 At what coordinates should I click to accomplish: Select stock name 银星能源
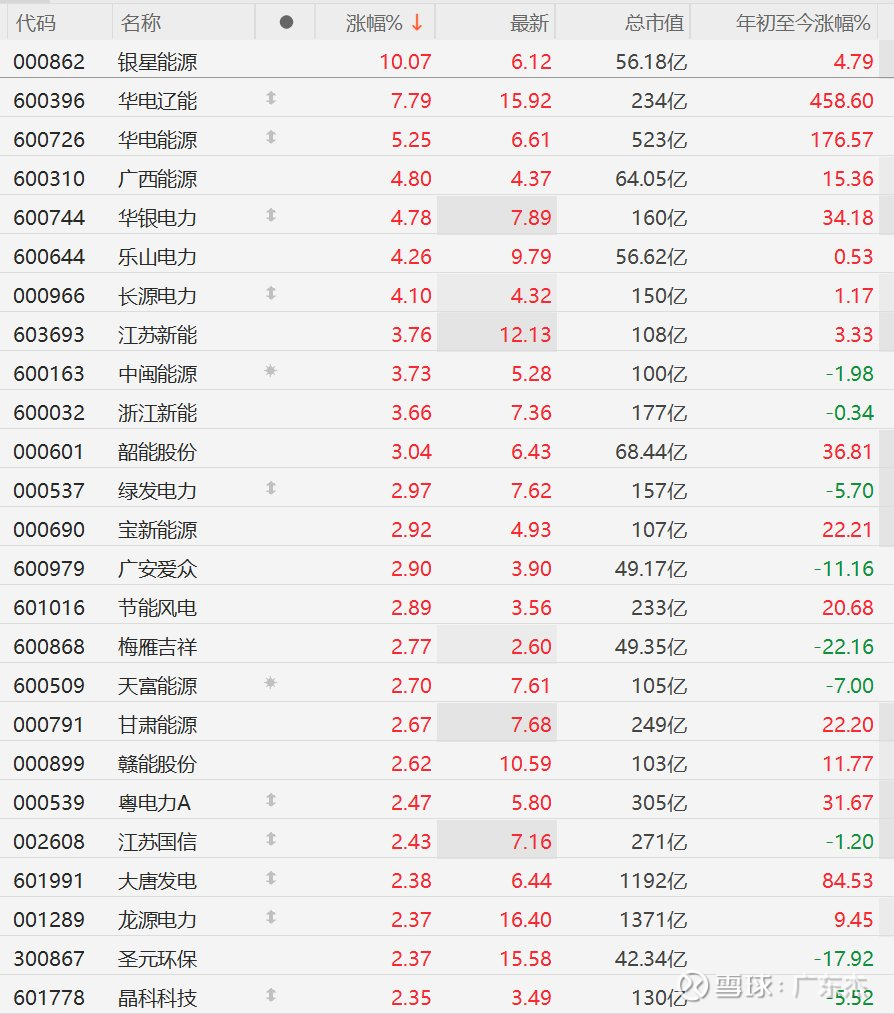(157, 62)
